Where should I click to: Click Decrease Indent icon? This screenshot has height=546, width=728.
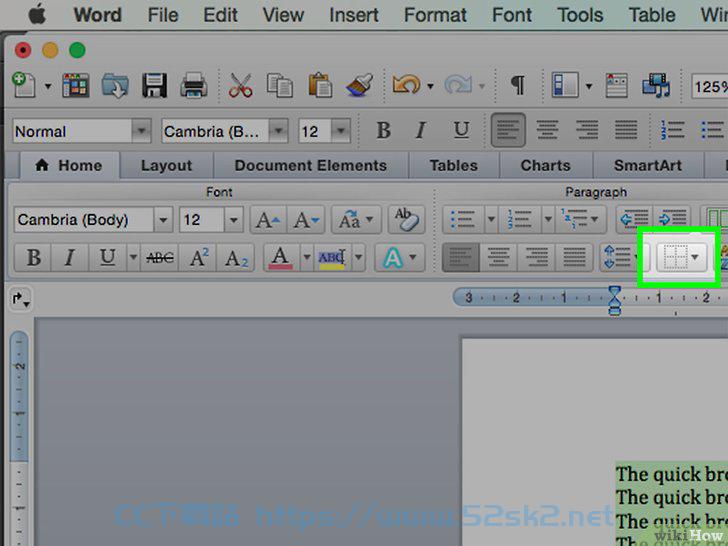(x=635, y=218)
